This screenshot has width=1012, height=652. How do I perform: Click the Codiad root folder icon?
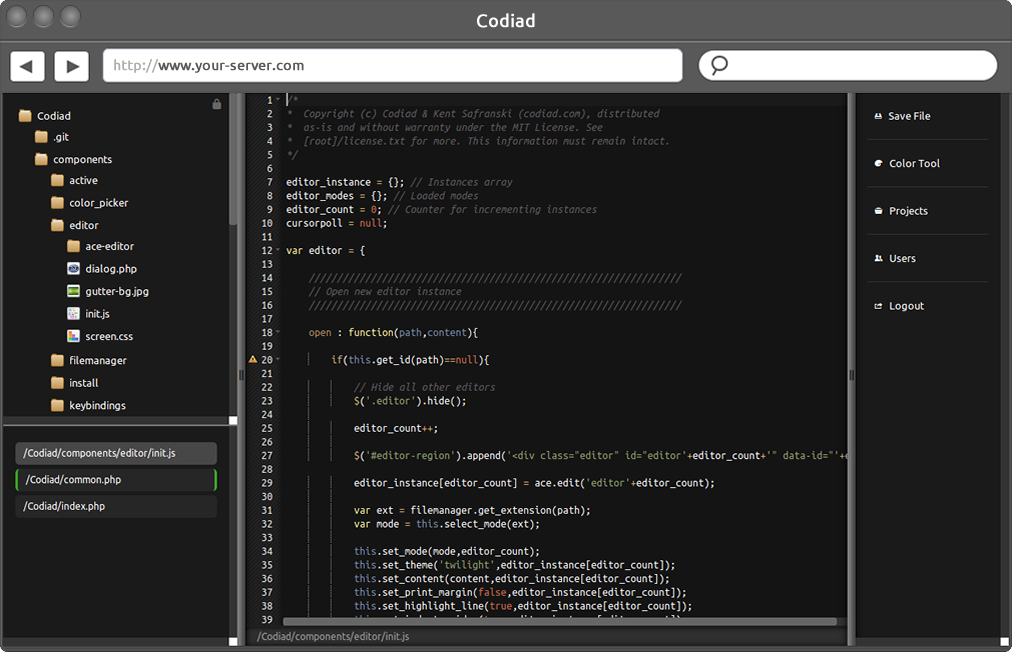pos(25,116)
